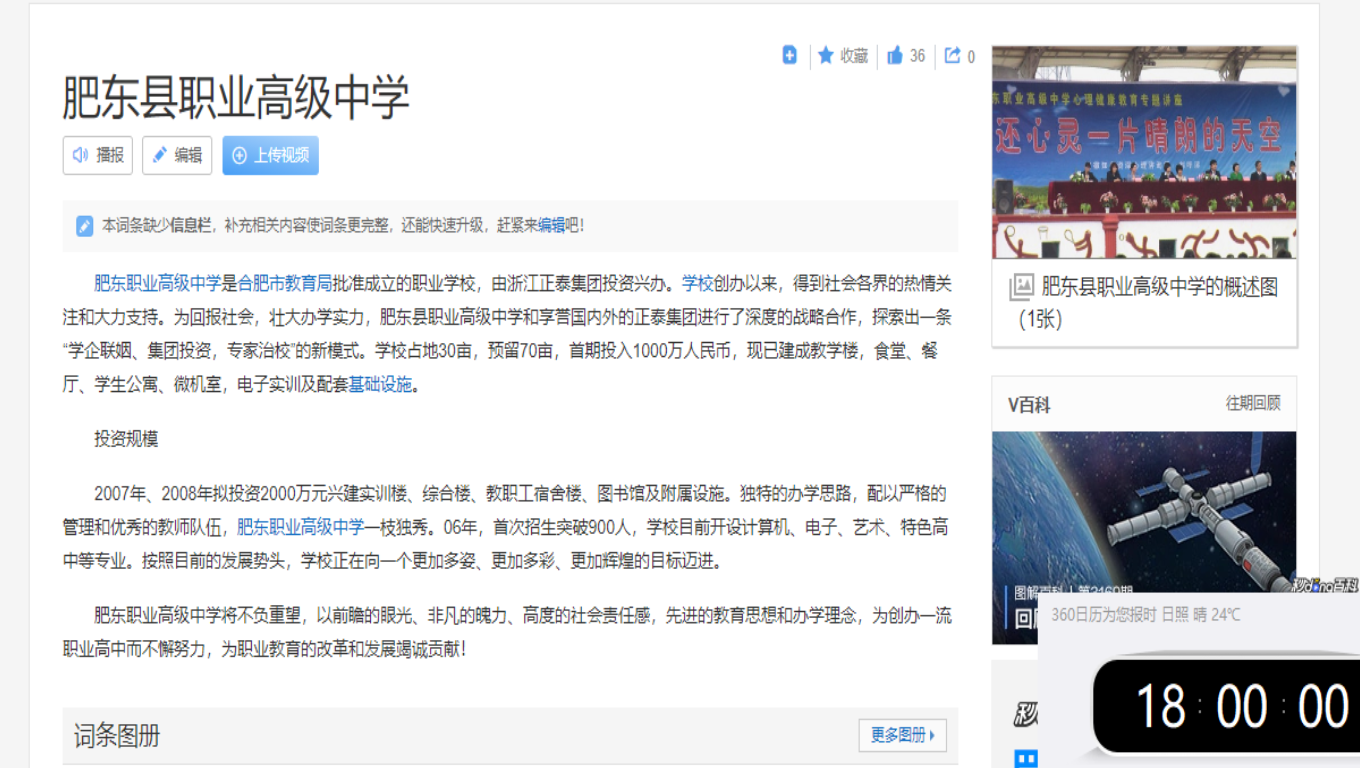The image size is (1360, 768).
Task: Click the thumbs-up like icon showing 36
Action: tap(895, 56)
